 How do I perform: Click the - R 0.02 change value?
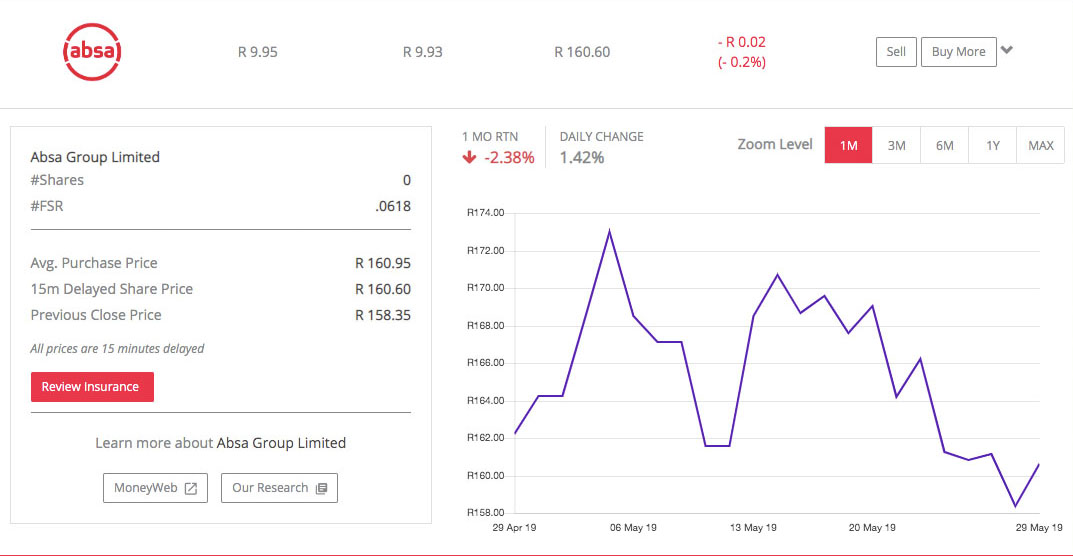click(x=741, y=42)
